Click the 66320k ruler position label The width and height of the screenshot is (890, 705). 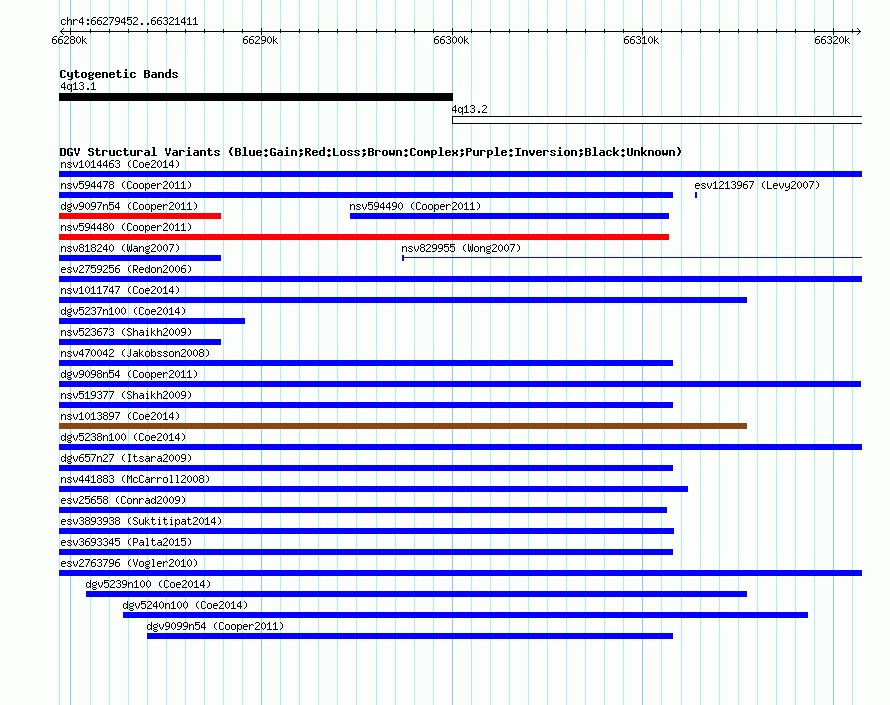tap(832, 40)
